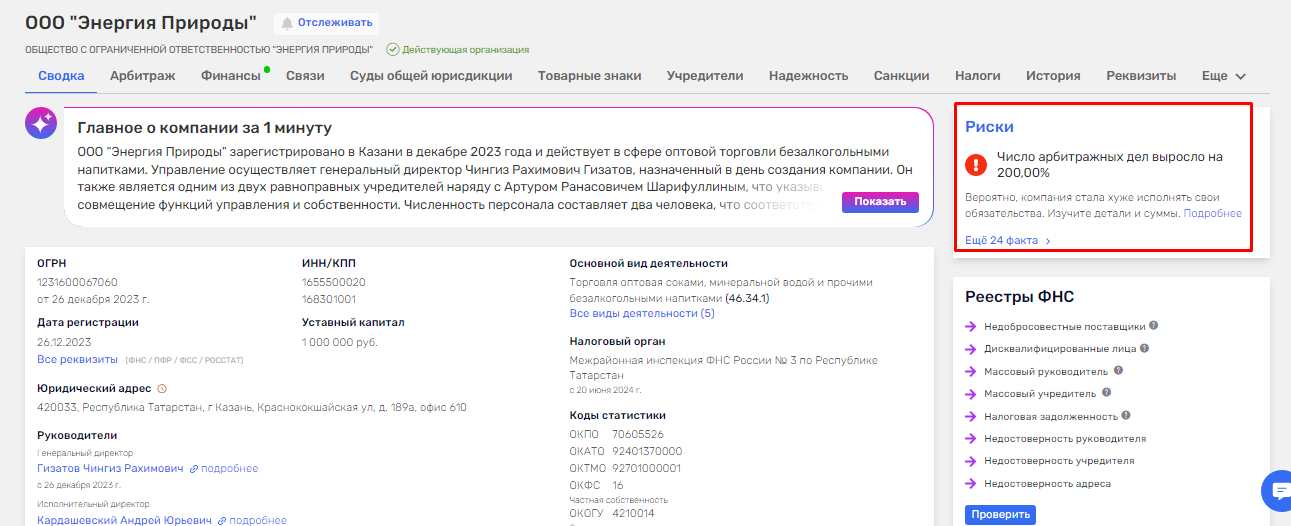Click the bell icon next to Отслеживать
This screenshot has height=526, width=1291.
click(x=288, y=23)
